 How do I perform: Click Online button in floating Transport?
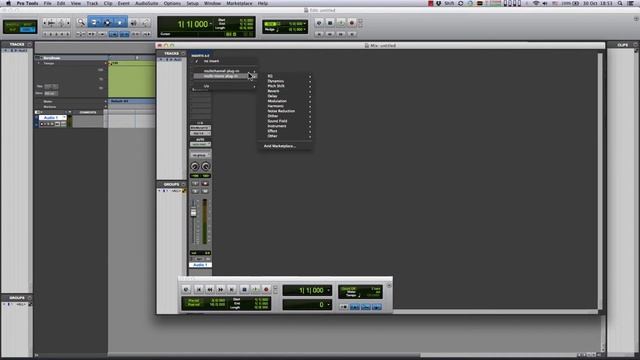click(186, 289)
